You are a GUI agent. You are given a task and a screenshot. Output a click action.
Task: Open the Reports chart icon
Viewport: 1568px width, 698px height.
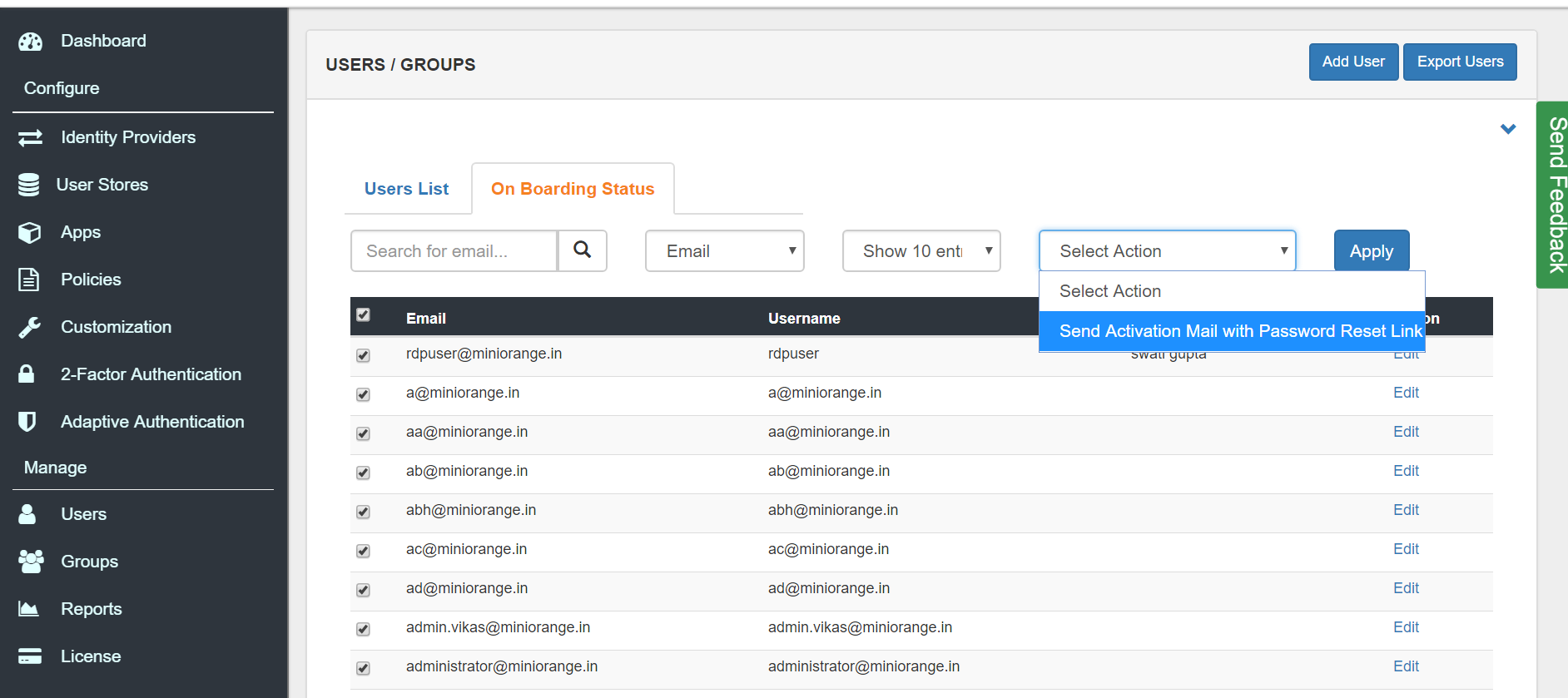[29, 609]
